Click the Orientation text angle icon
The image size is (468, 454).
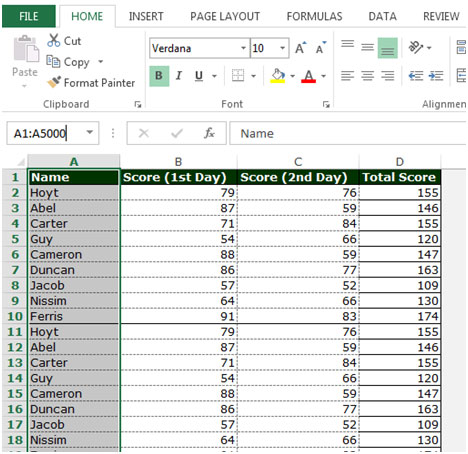click(x=416, y=48)
